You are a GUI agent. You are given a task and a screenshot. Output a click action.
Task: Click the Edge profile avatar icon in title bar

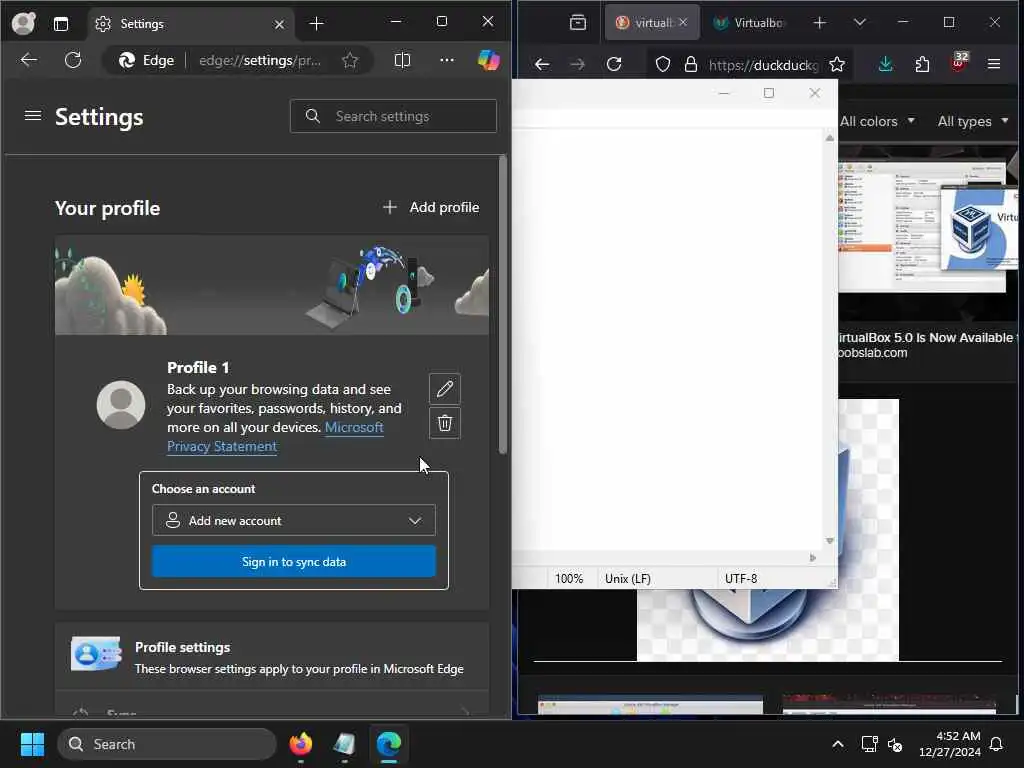24,24
